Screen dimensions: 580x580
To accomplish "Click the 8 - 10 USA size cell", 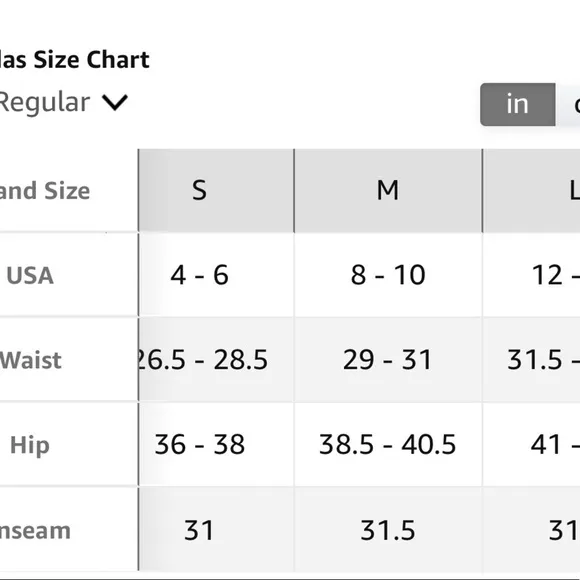I will [388, 275].
